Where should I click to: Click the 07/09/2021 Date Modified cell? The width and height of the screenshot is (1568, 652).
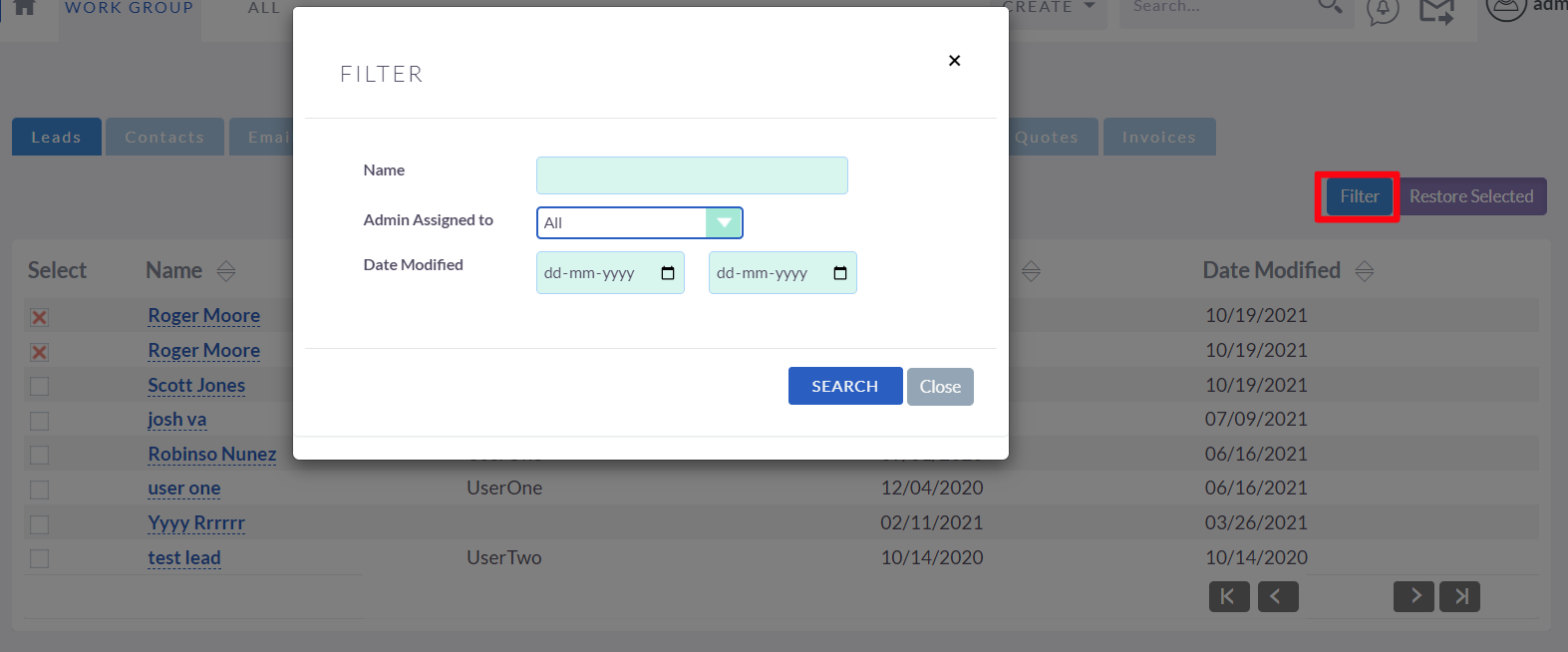1256,419
